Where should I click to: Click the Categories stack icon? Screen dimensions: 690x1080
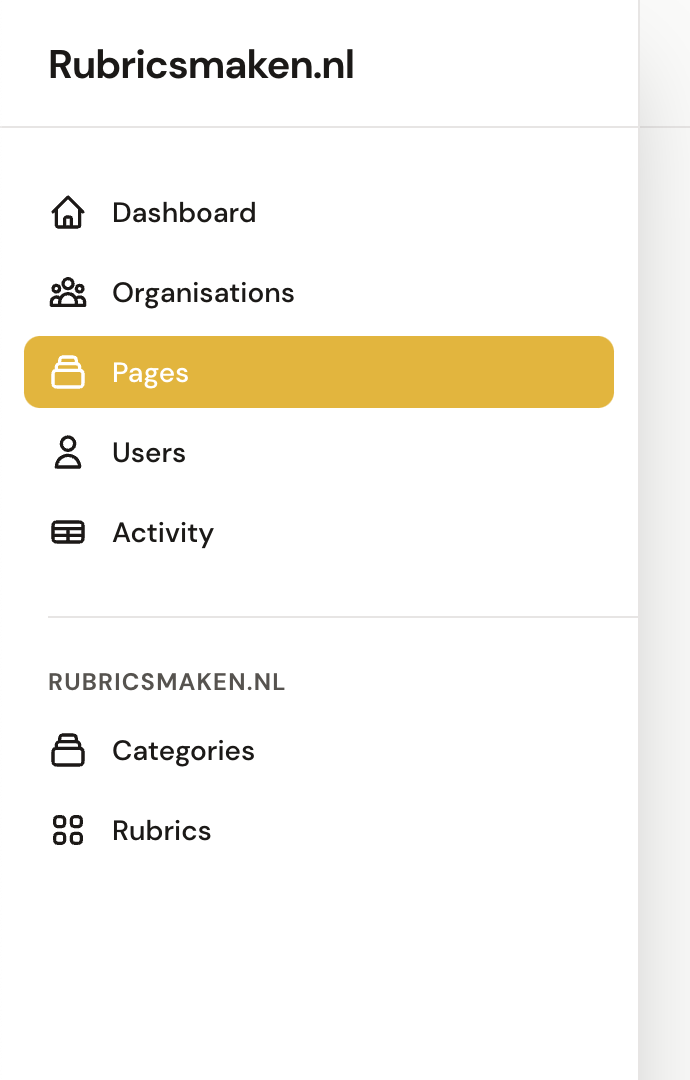pyautogui.click(x=67, y=750)
